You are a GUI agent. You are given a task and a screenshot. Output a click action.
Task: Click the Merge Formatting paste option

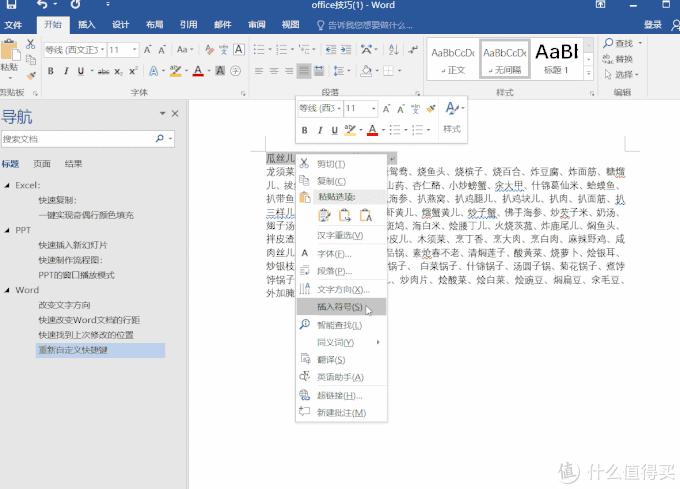[345, 215]
